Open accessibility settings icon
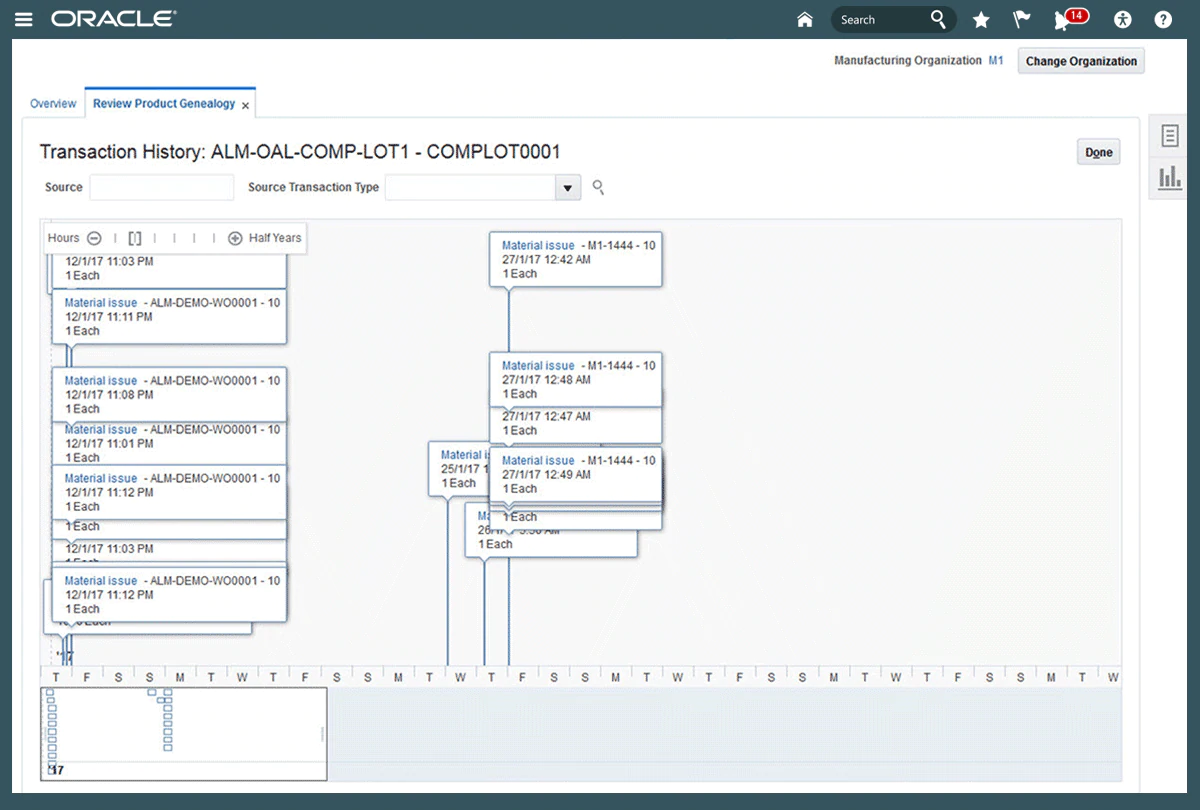 pyautogui.click(x=1124, y=19)
